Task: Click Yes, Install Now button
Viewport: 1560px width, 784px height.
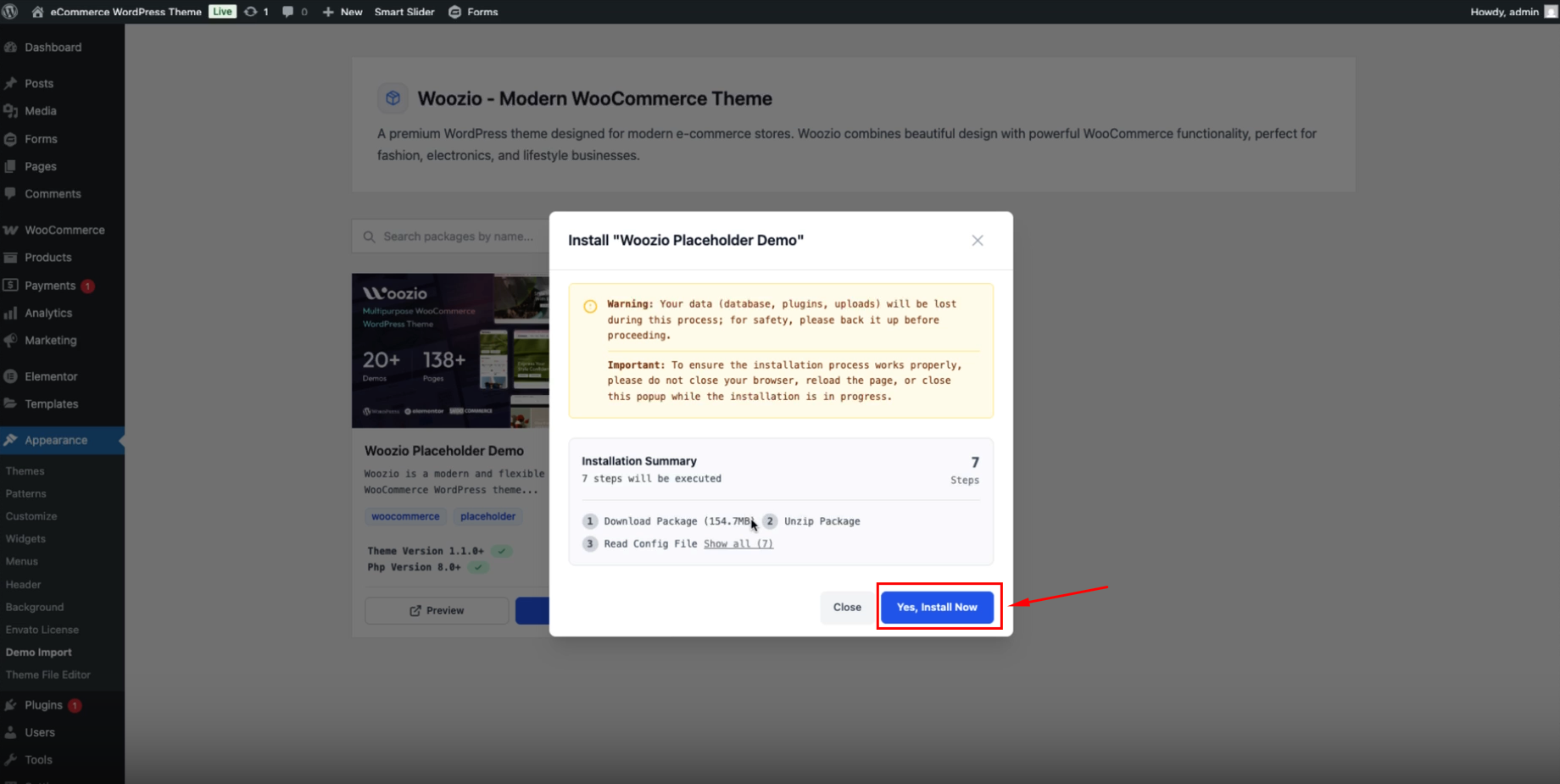Action: (x=937, y=607)
